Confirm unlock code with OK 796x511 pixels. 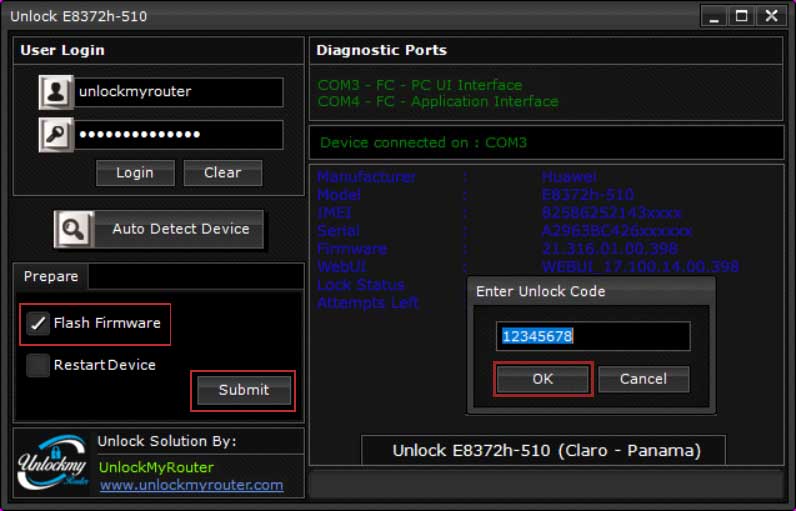[543, 379]
